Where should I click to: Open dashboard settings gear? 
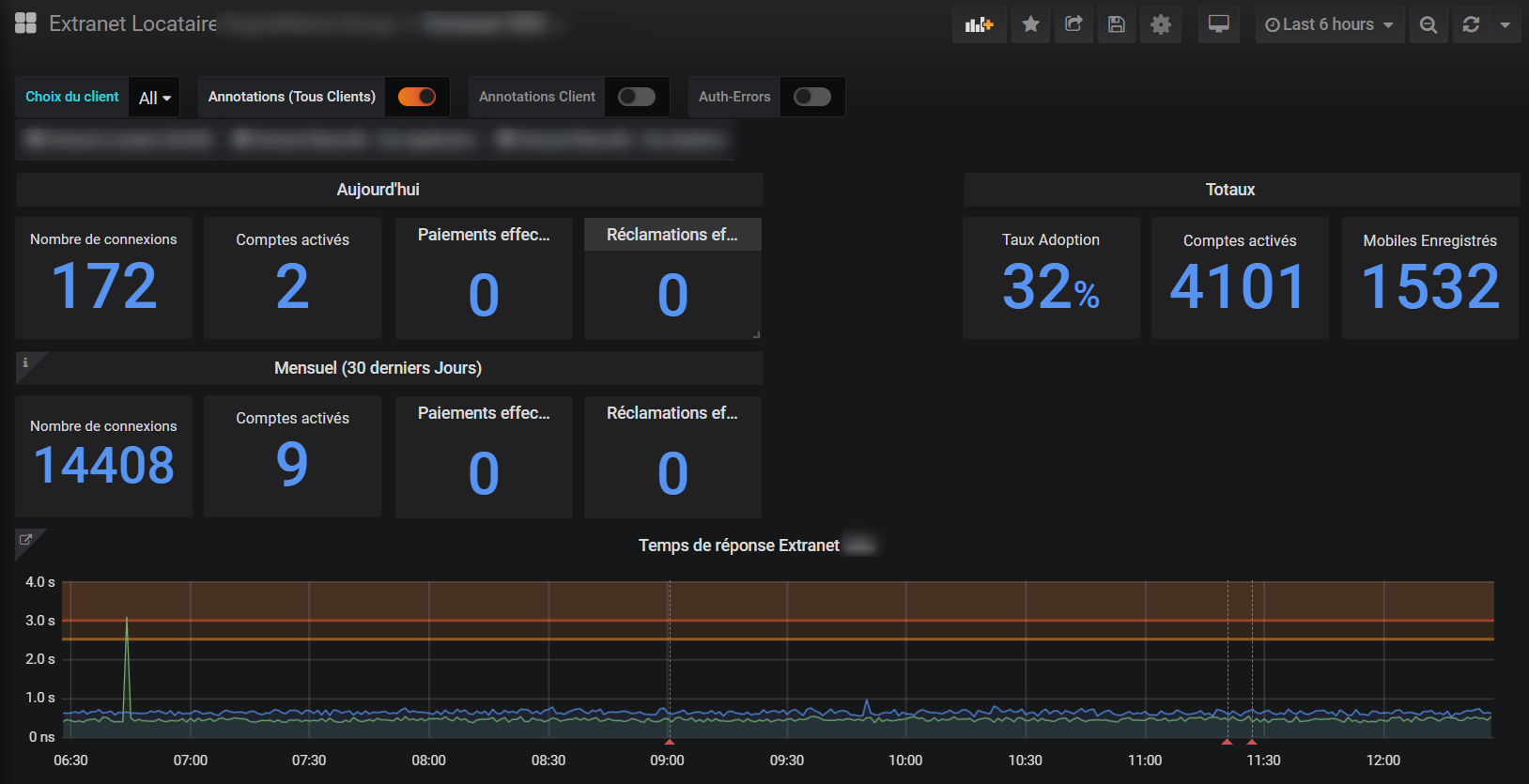click(1161, 24)
